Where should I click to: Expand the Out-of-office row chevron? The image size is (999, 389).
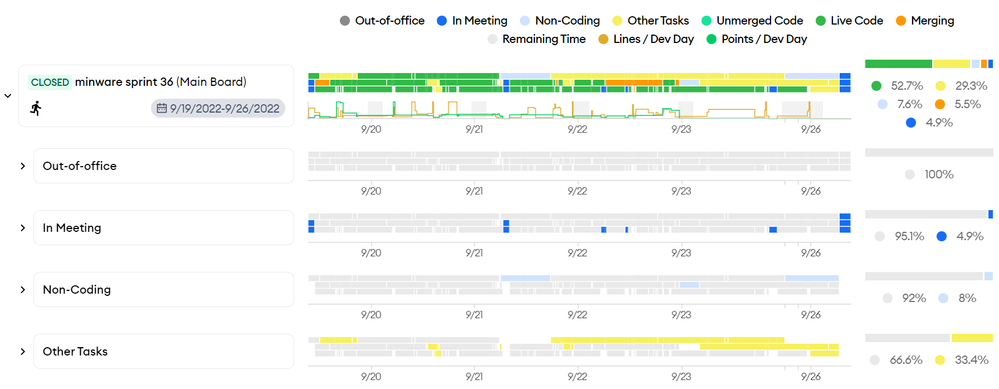pyautogui.click(x=22, y=166)
